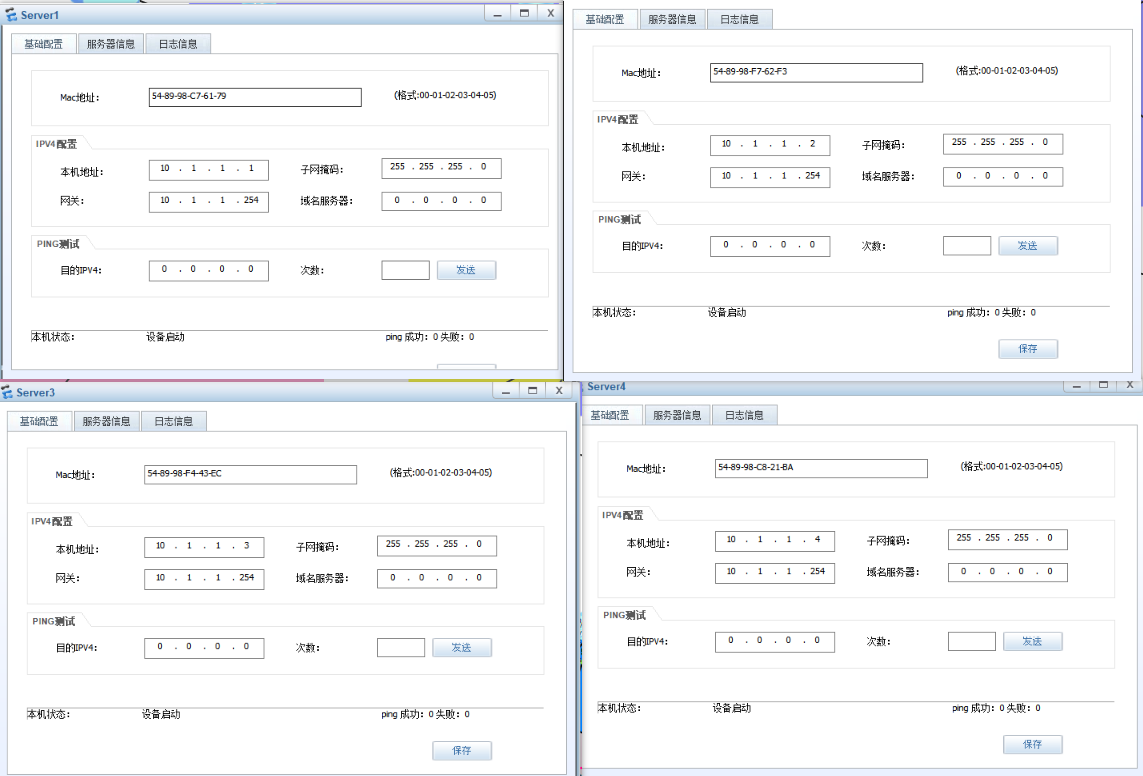The image size is (1143, 776).
Task: Open 服务器信息 tab in Server3
Action: tap(106, 422)
